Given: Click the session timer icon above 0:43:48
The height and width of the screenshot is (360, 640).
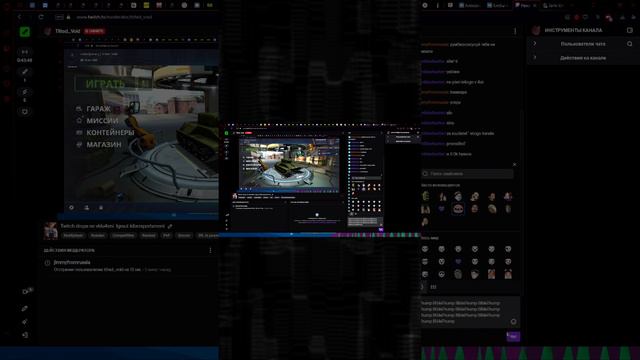Looking at the screenshot, I should 25,52.
